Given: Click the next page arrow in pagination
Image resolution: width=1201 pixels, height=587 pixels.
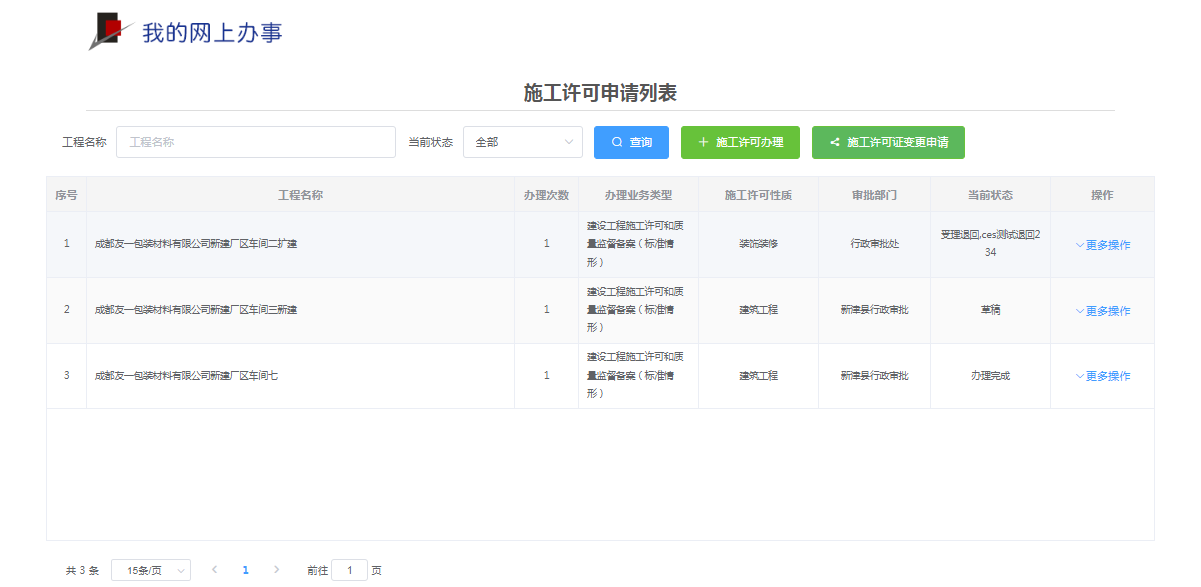Looking at the screenshot, I should click(276, 569).
